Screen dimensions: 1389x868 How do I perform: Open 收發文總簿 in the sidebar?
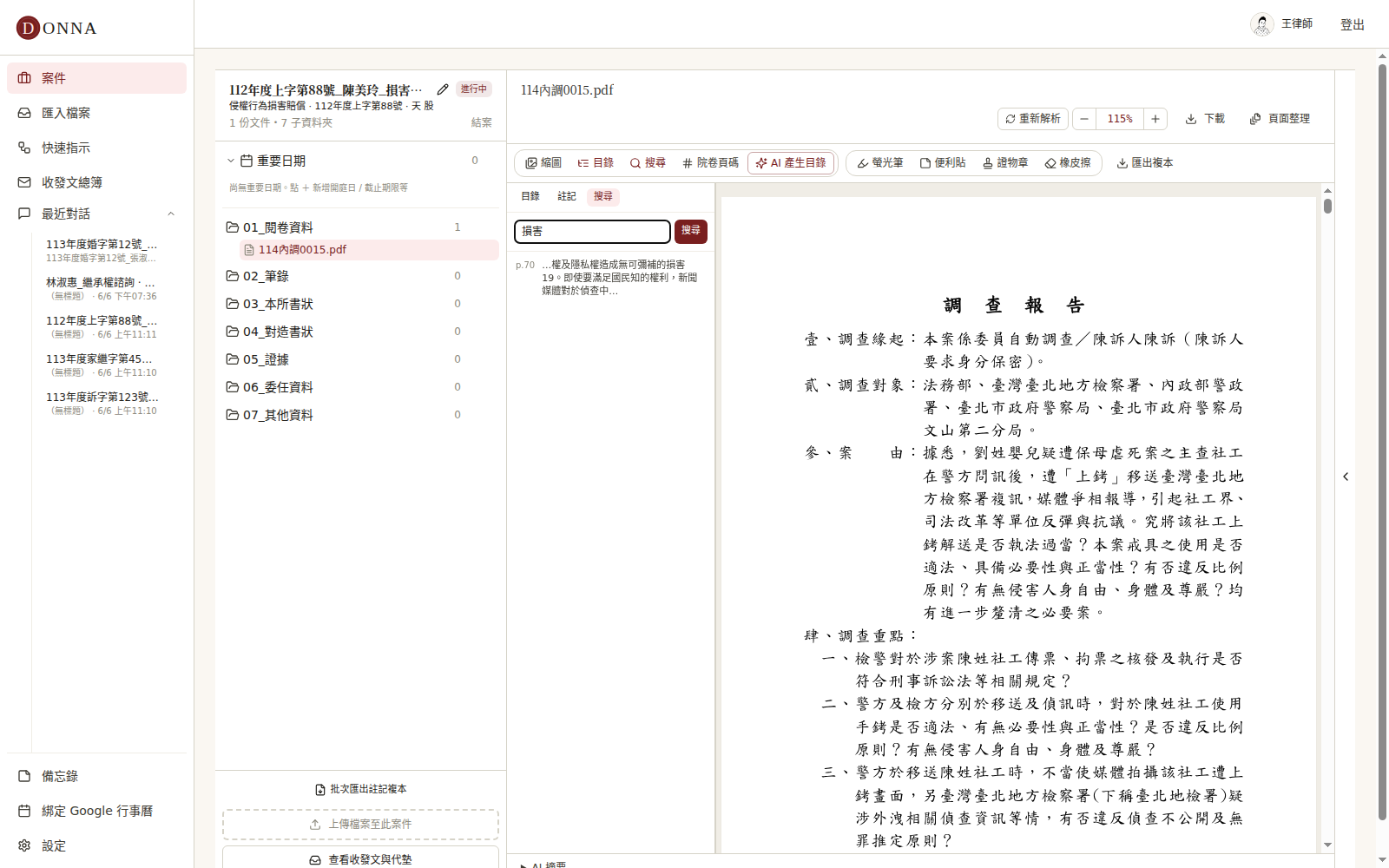pyautogui.click(x=96, y=182)
